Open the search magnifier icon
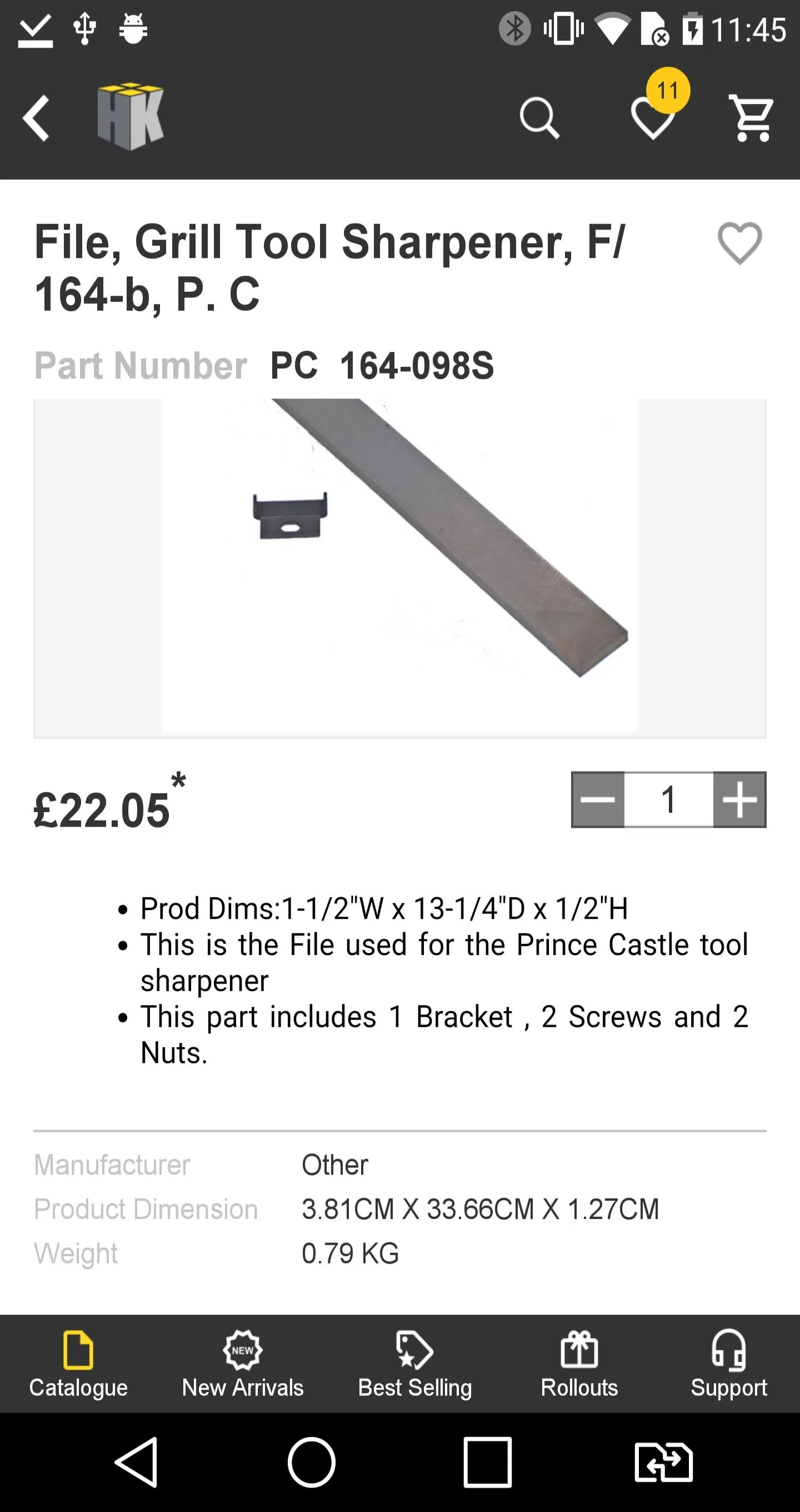This screenshot has width=800, height=1512. [539, 118]
